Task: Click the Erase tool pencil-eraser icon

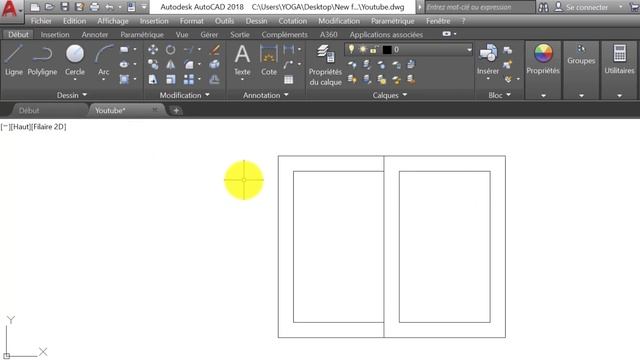Action: 215,50
